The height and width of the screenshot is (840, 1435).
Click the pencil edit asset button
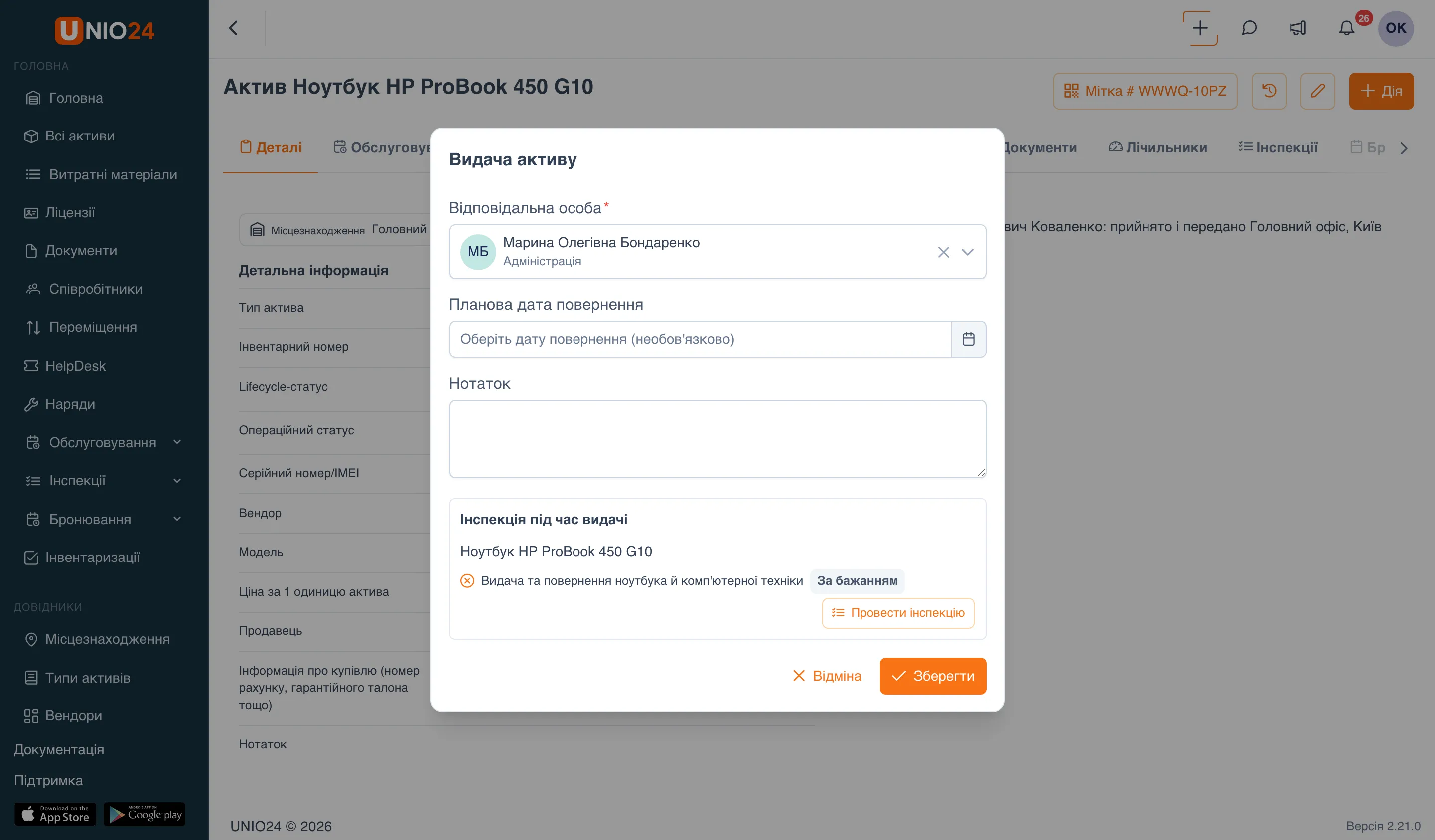point(1318,91)
